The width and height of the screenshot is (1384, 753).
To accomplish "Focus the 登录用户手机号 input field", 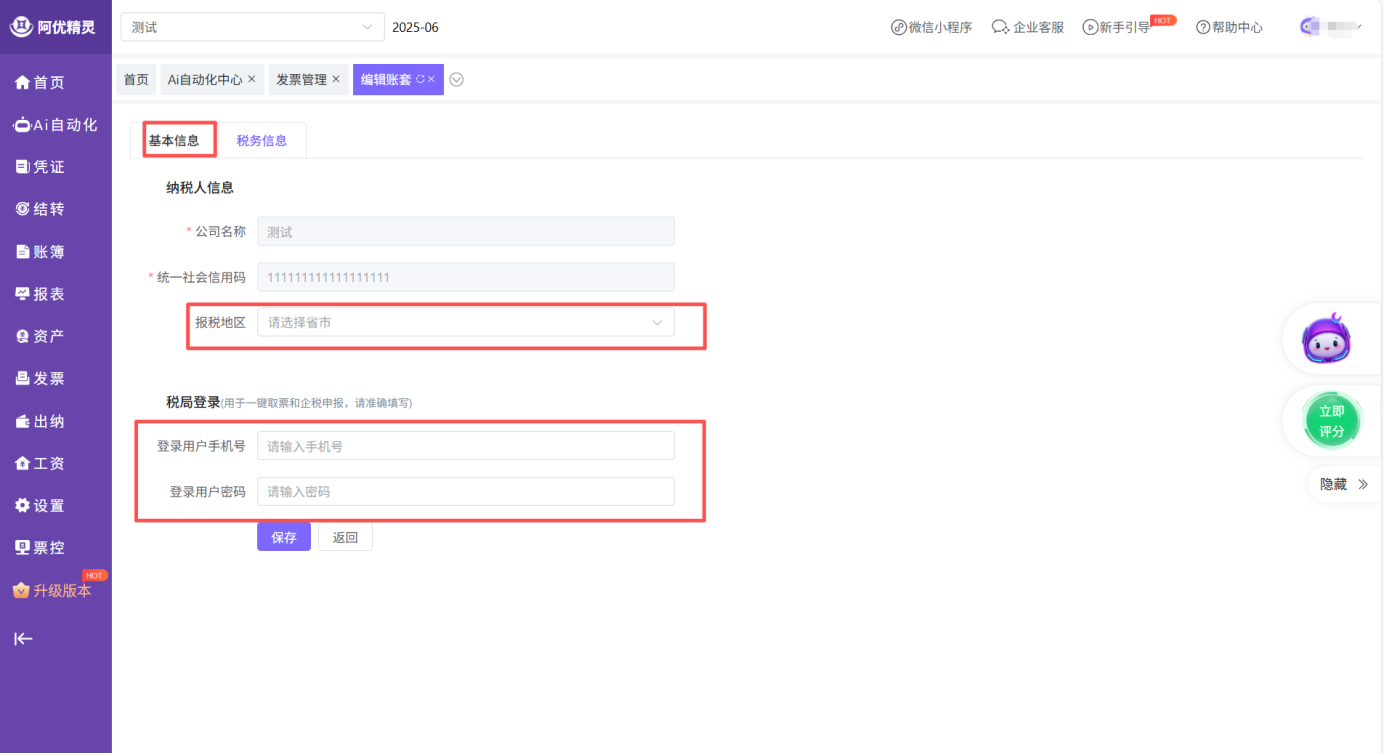I will 465,446.
